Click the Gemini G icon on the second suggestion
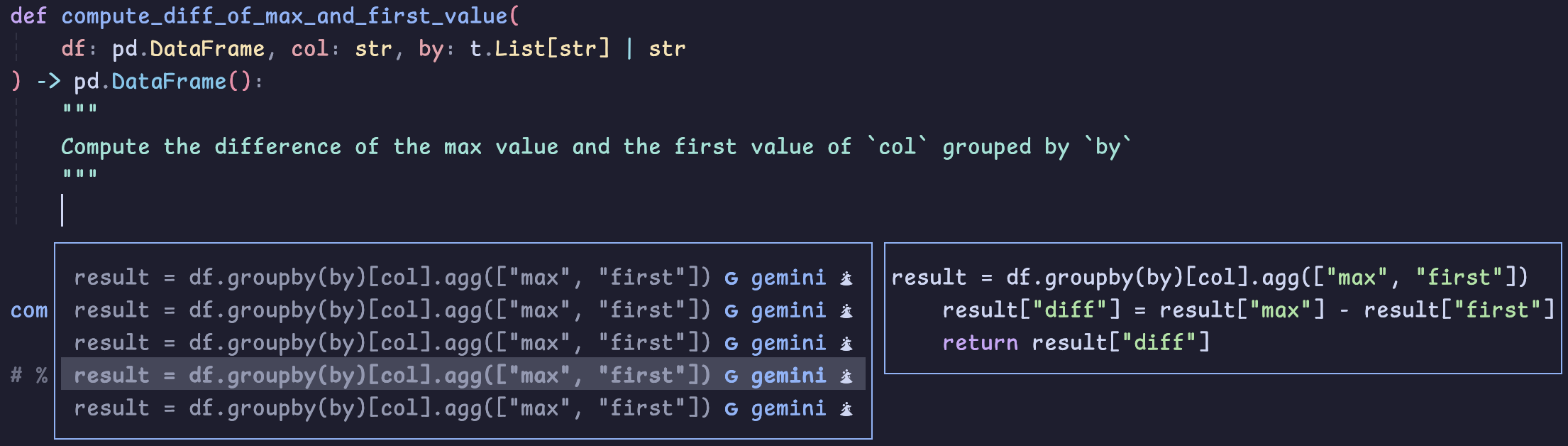Viewport: 1568px width, 446px height. coord(731,310)
